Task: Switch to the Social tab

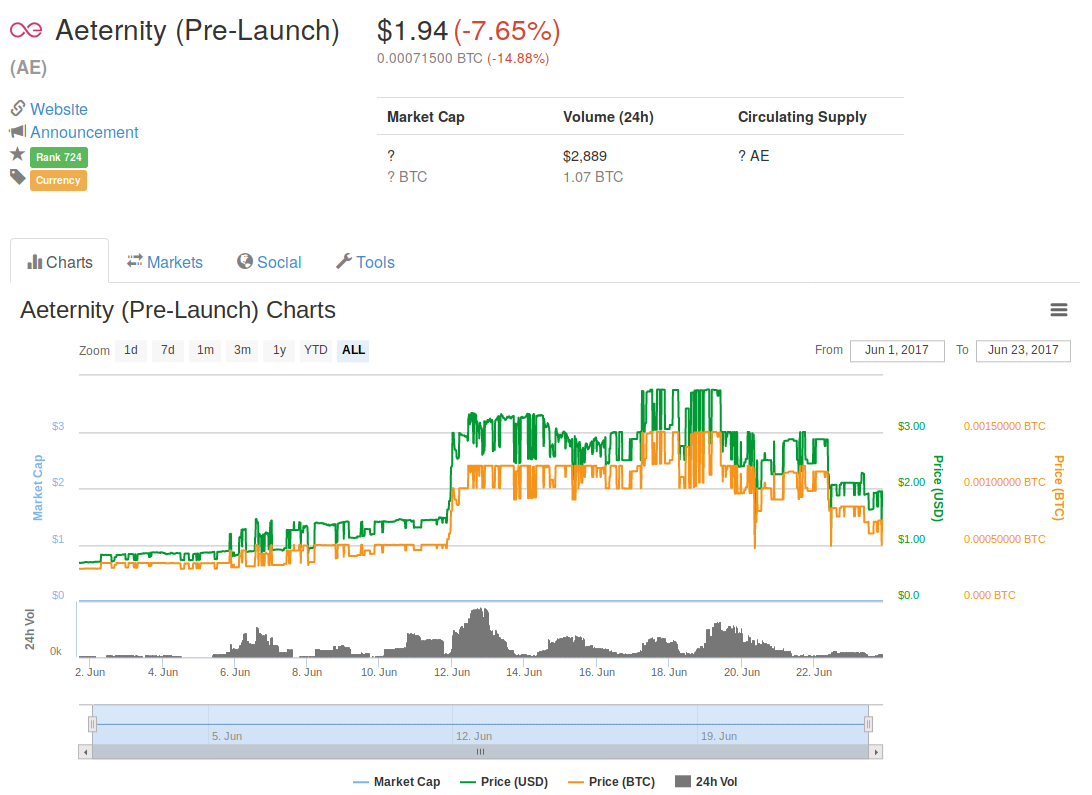Action: (x=270, y=262)
